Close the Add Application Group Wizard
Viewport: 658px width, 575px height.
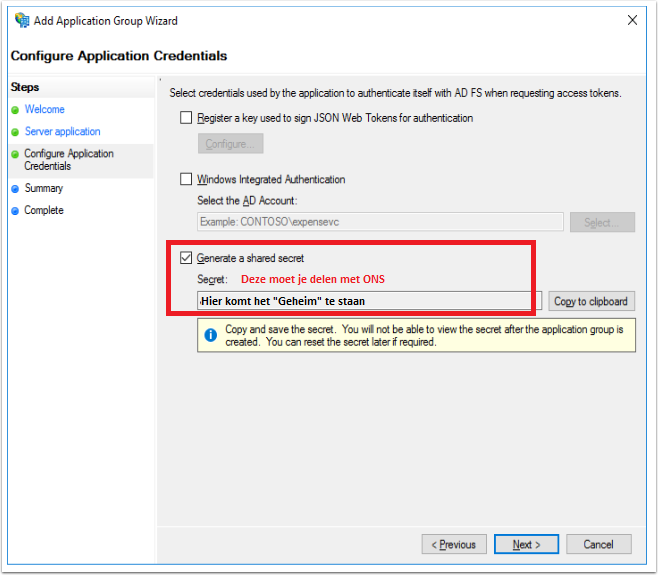click(x=632, y=20)
